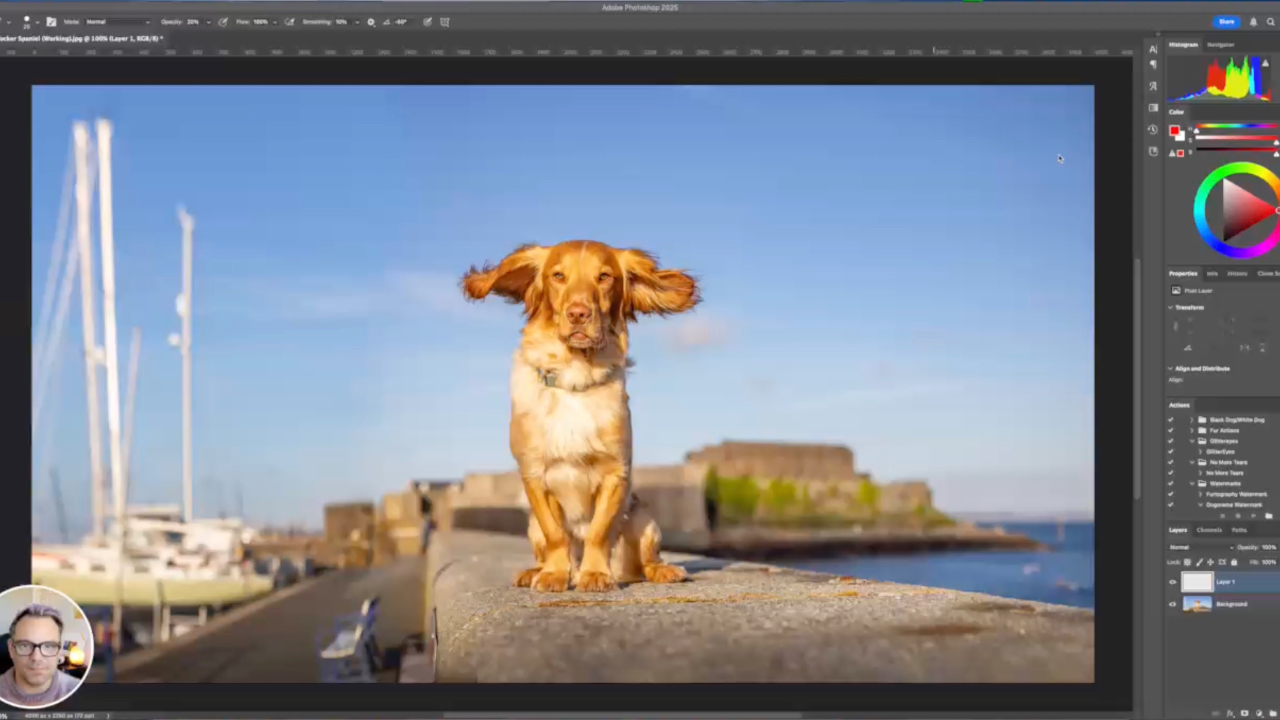The width and height of the screenshot is (1280, 720).
Task: Click the History panel clock icon
Action: [x=1153, y=129]
